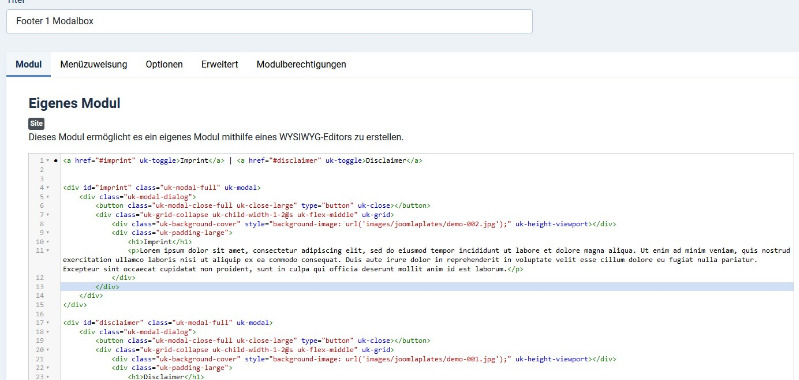The image size is (799, 380).
Task: Collapse the code fold on line 1
Action: click(47, 160)
